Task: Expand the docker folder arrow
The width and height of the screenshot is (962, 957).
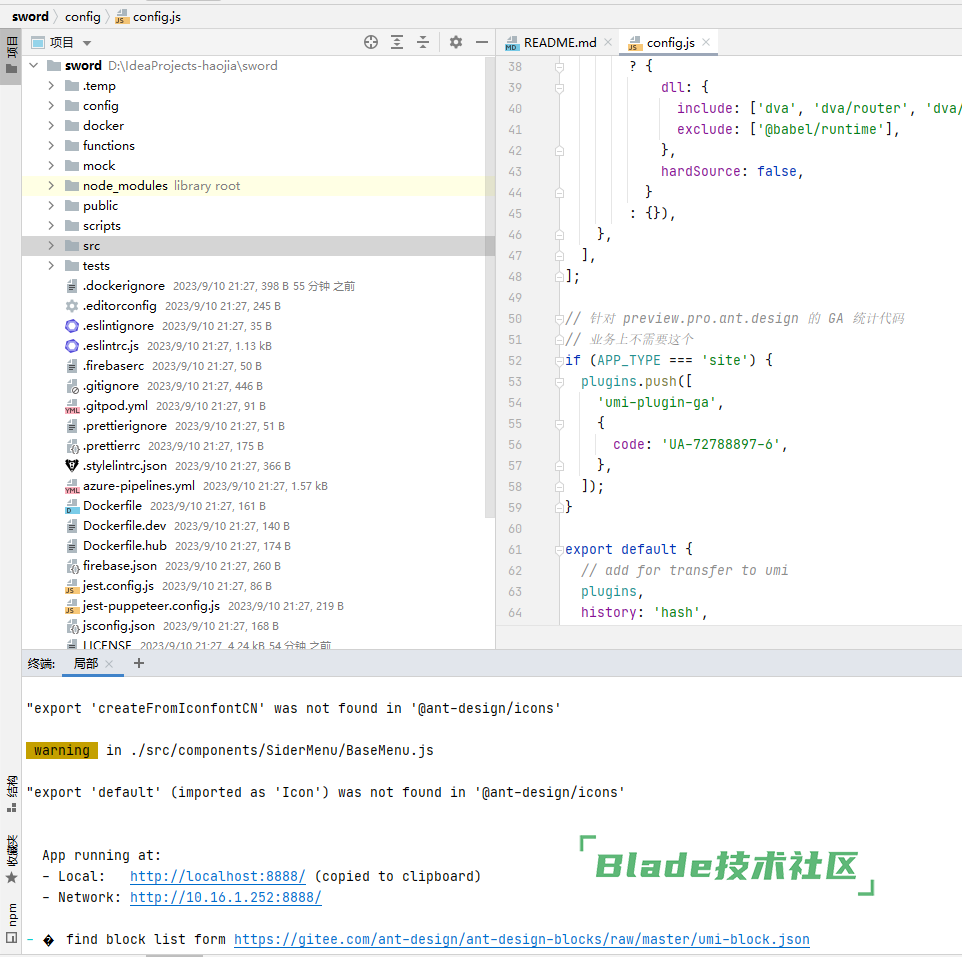Action: tap(52, 126)
